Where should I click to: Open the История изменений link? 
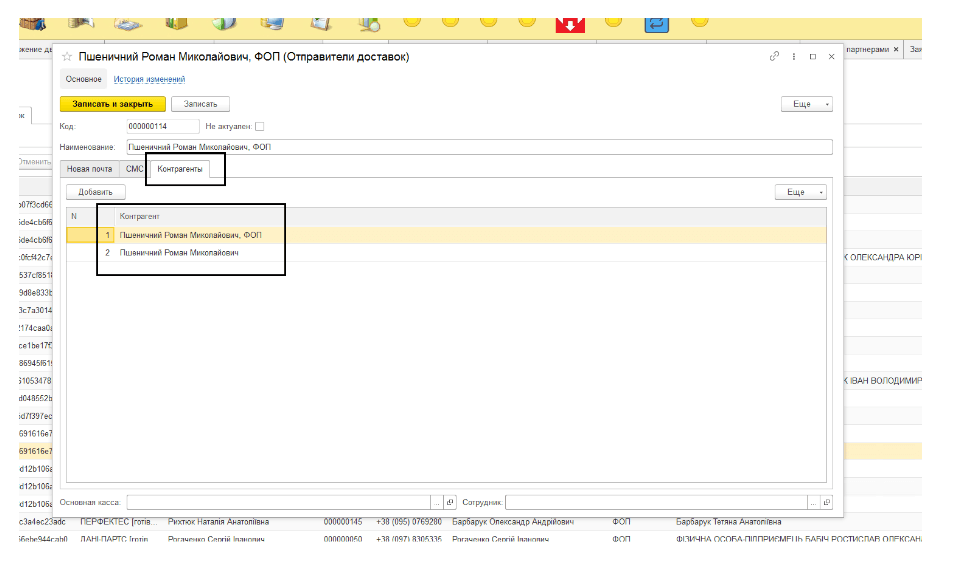149,79
